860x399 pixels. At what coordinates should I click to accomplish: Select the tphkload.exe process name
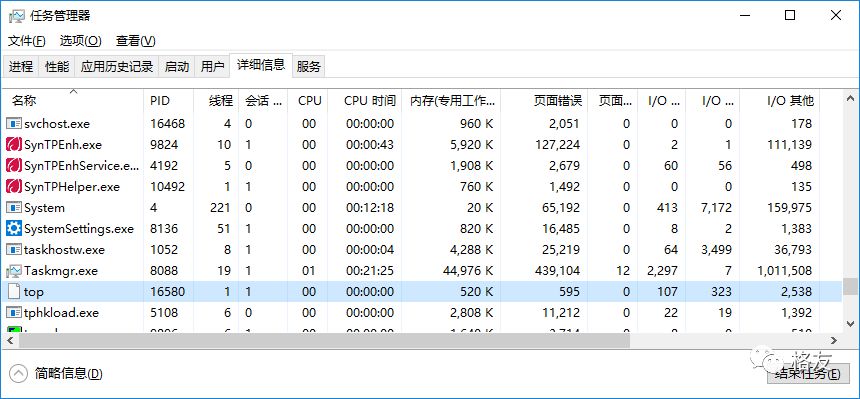61,313
